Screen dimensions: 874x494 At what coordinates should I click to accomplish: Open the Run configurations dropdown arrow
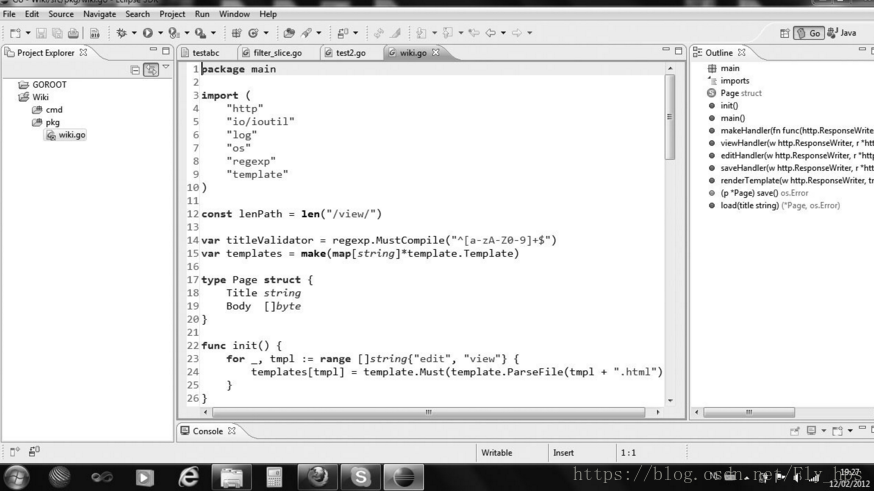click(x=161, y=33)
